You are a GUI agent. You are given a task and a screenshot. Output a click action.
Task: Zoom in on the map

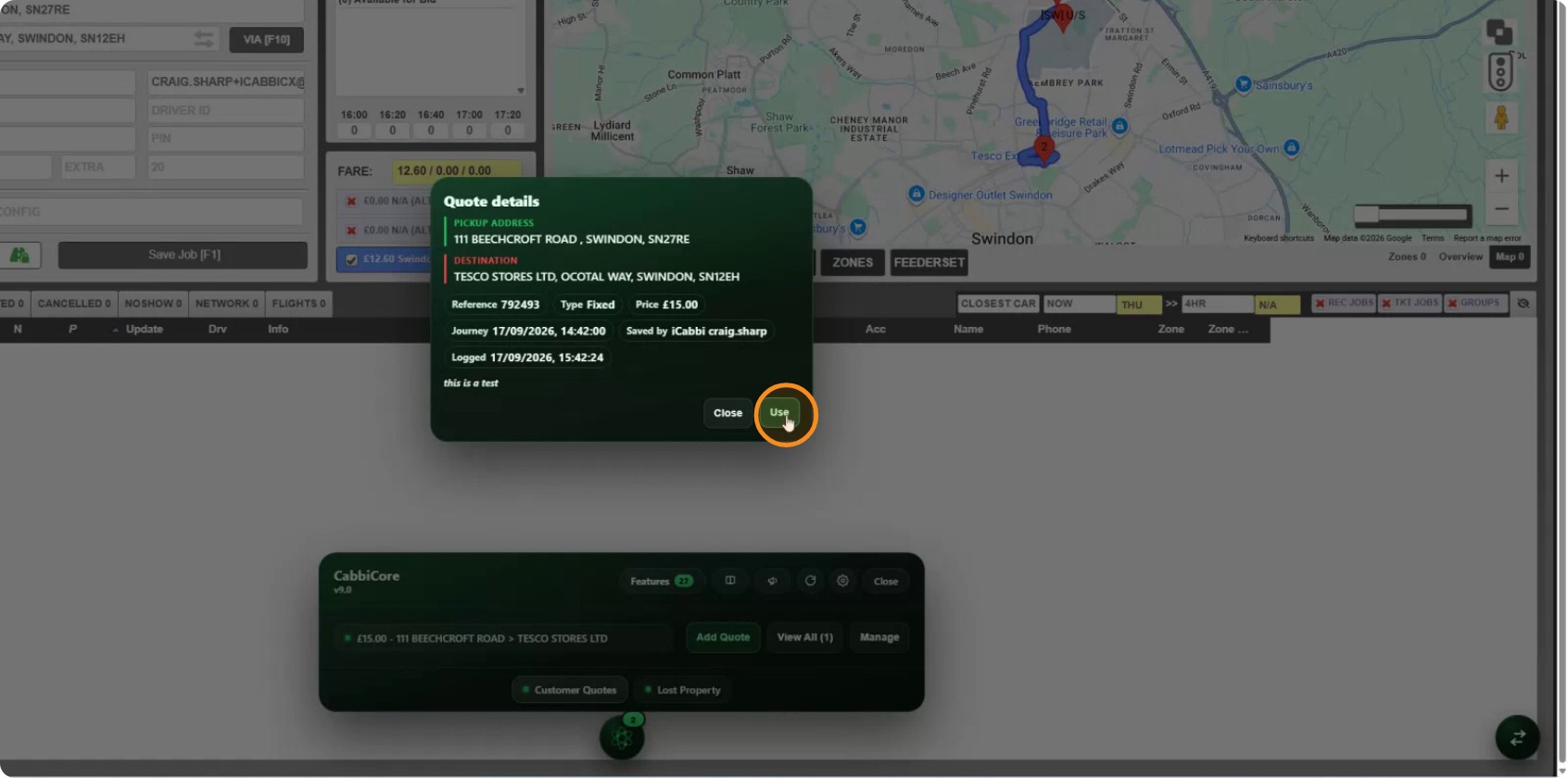tap(1501, 176)
